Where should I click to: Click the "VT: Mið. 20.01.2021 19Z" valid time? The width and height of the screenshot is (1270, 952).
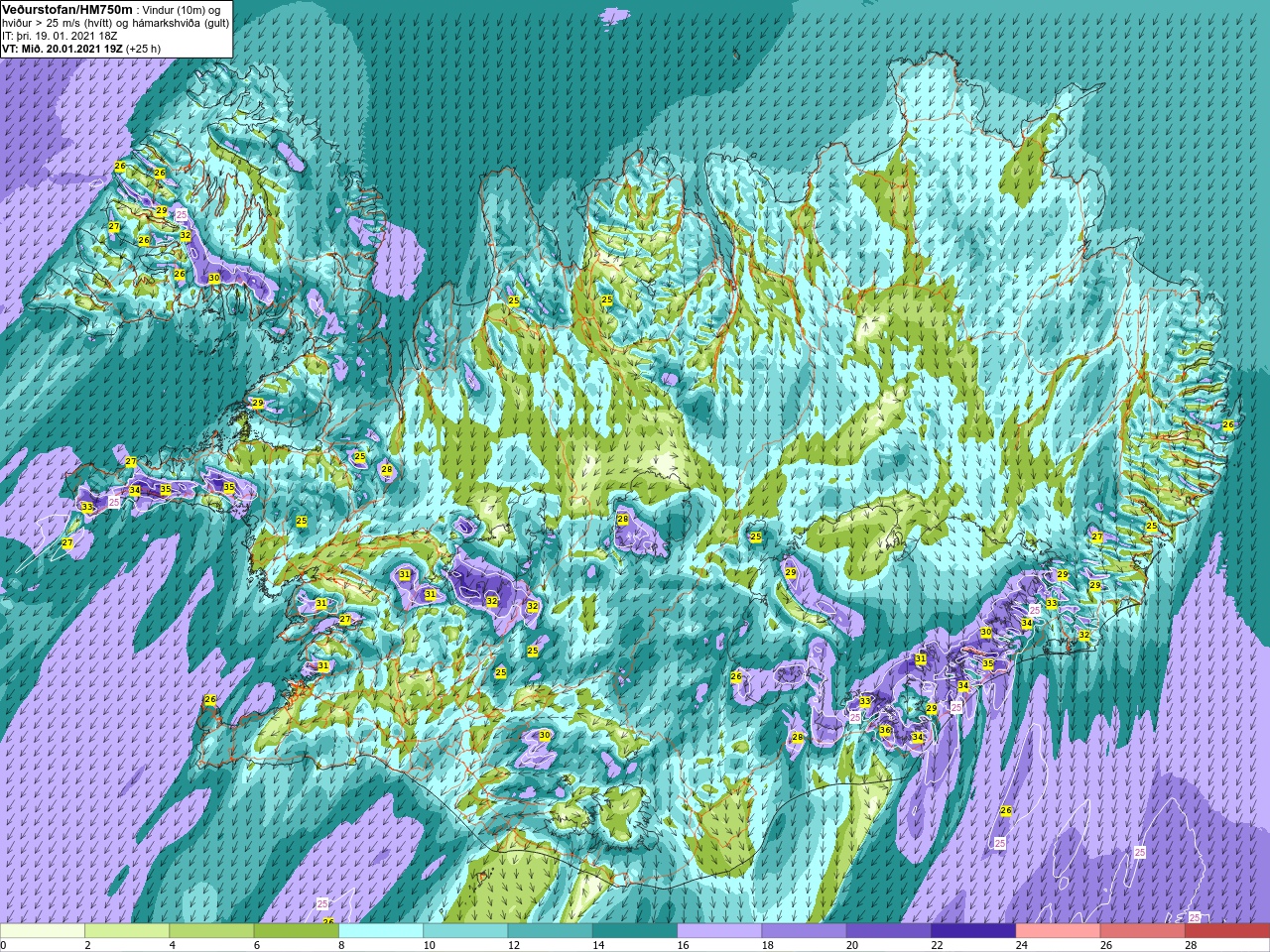(63, 48)
